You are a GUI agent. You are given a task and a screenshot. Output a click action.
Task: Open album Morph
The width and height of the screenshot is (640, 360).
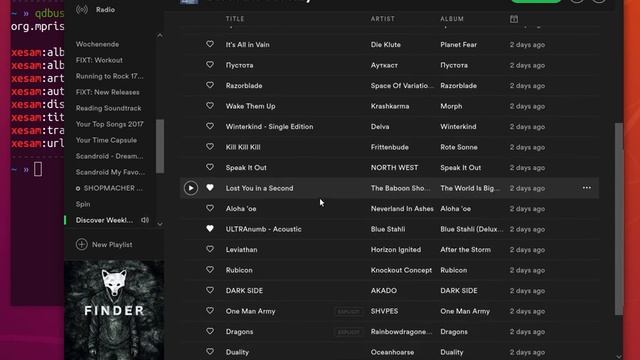(x=451, y=106)
